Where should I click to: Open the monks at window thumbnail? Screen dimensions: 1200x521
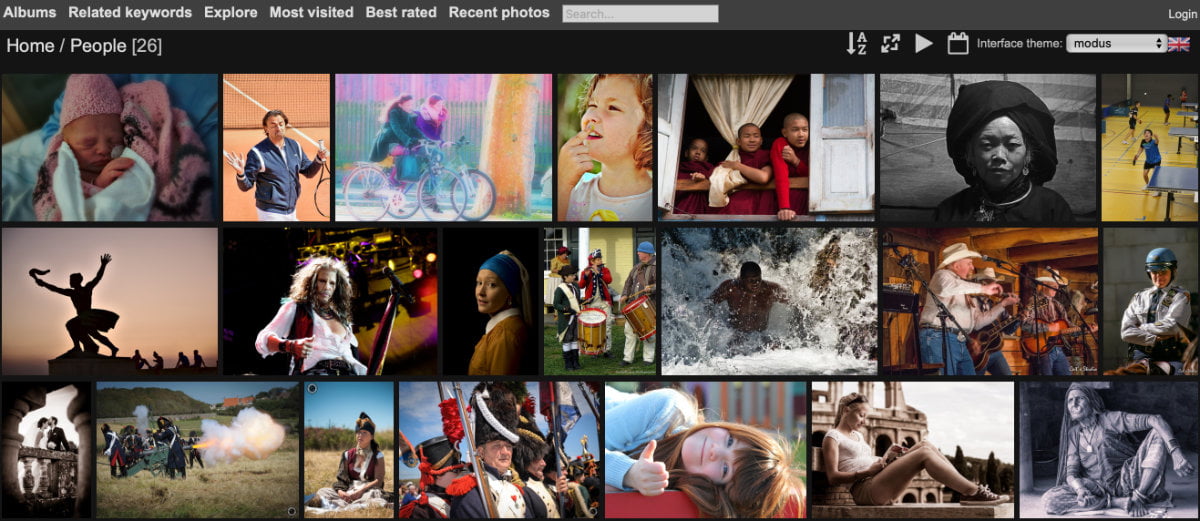coord(765,148)
